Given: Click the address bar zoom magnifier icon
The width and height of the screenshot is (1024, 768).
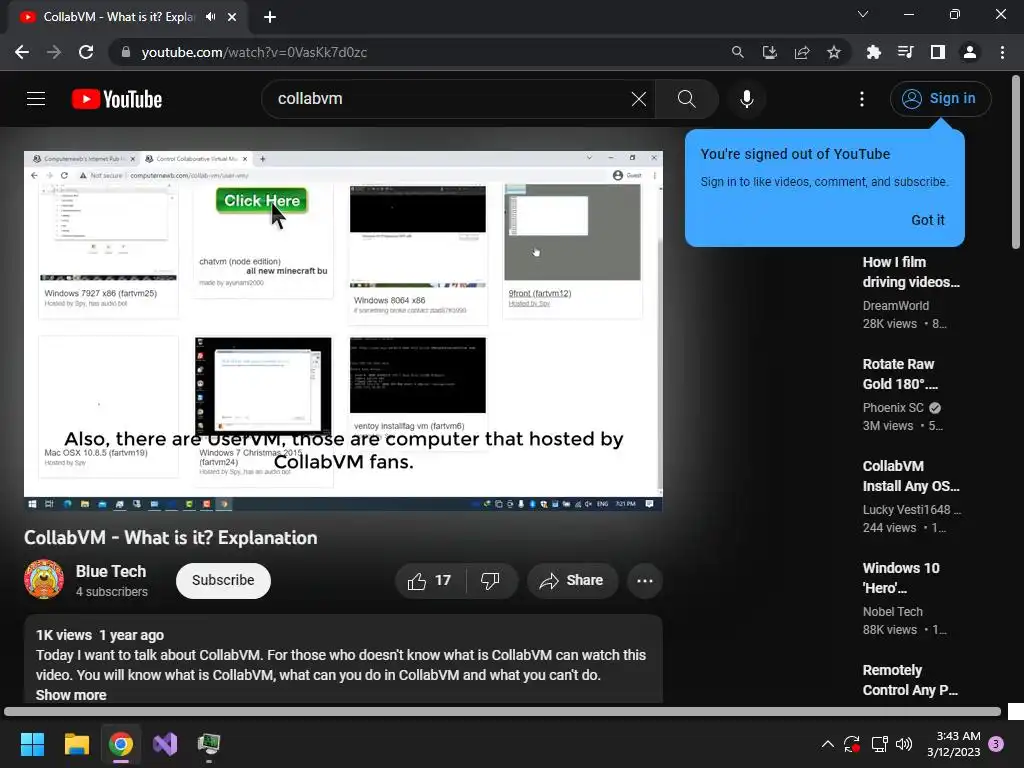Looking at the screenshot, I should (737, 52).
